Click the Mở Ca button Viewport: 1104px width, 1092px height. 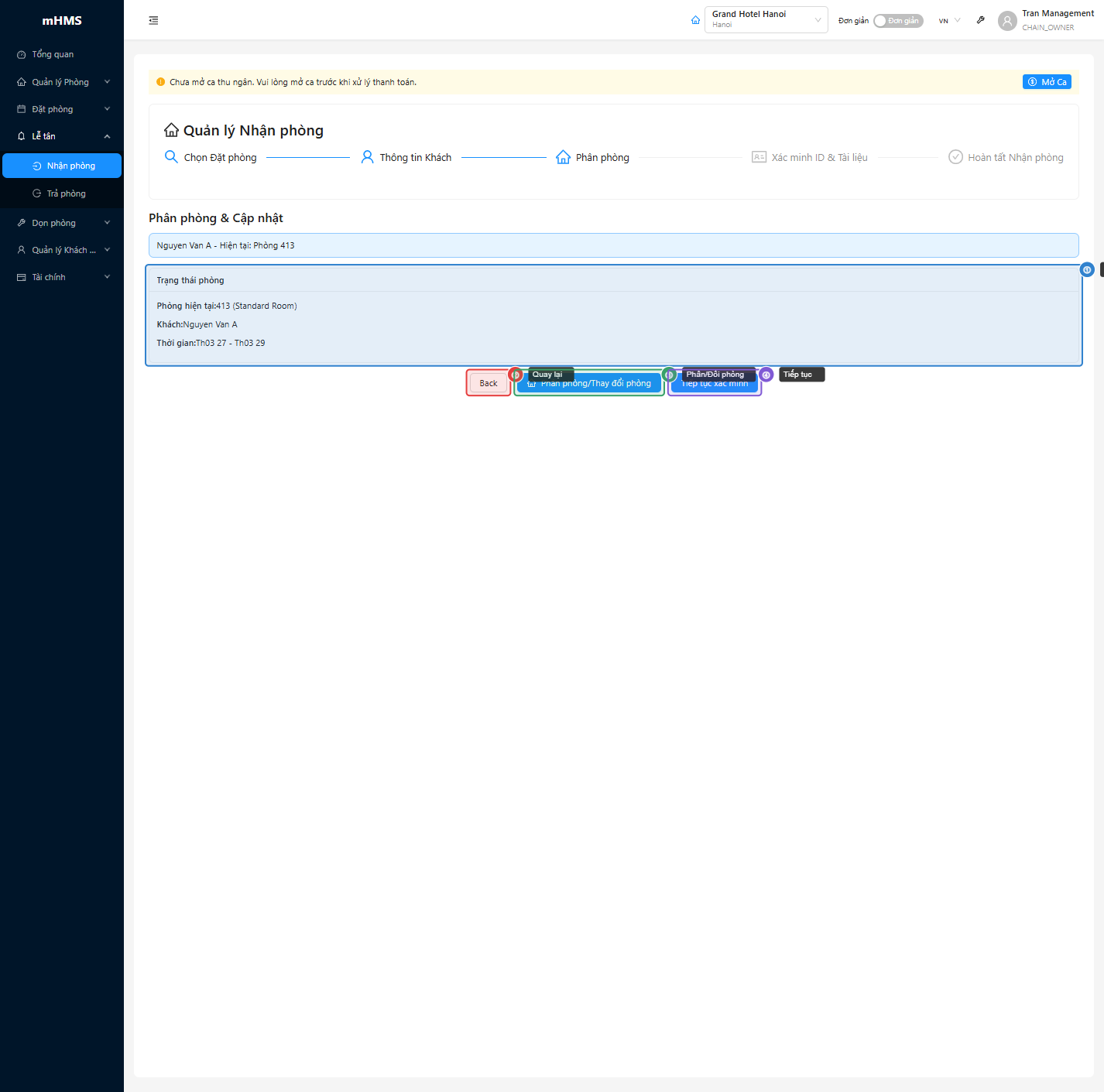click(x=1047, y=82)
